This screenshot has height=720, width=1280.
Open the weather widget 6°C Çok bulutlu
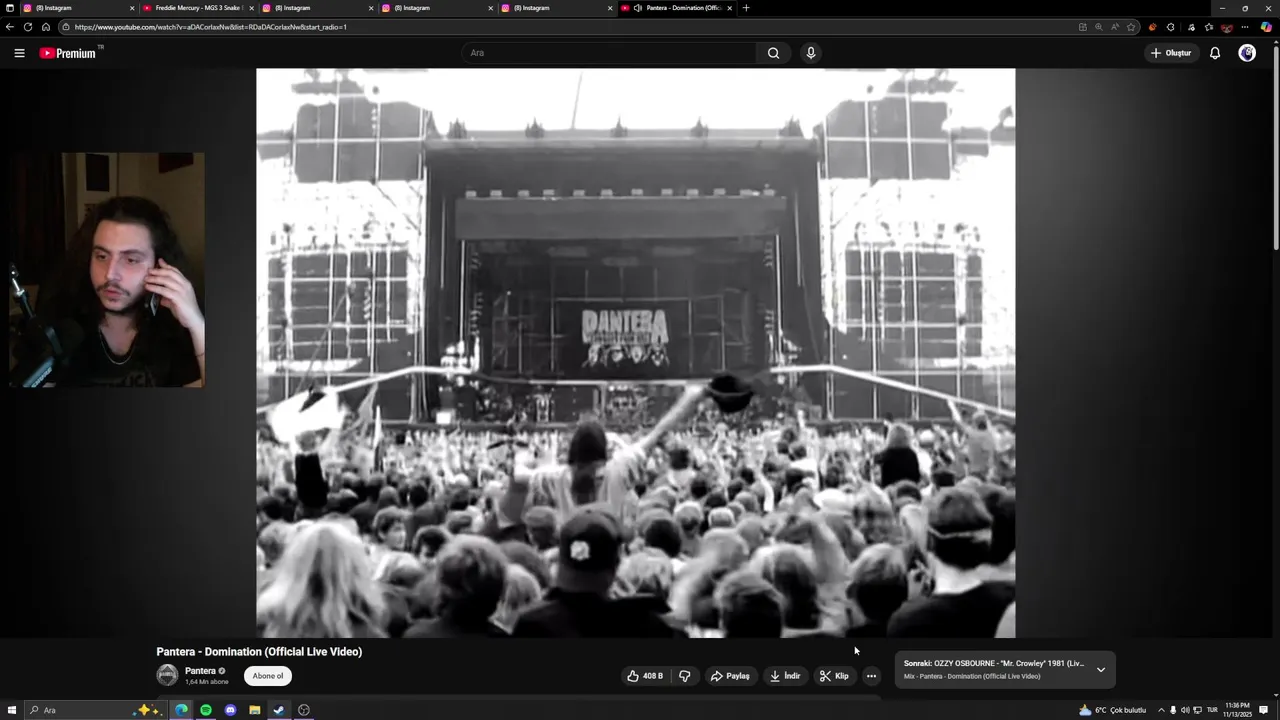[1113, 710]
